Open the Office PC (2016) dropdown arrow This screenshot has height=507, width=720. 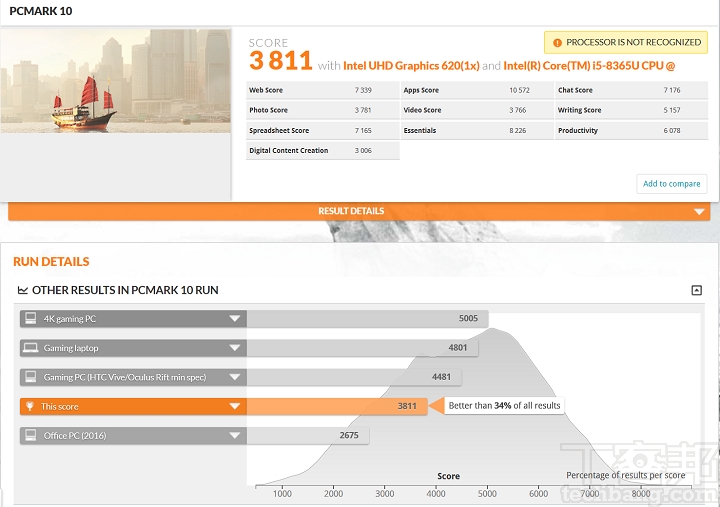[x=234, y=436]
